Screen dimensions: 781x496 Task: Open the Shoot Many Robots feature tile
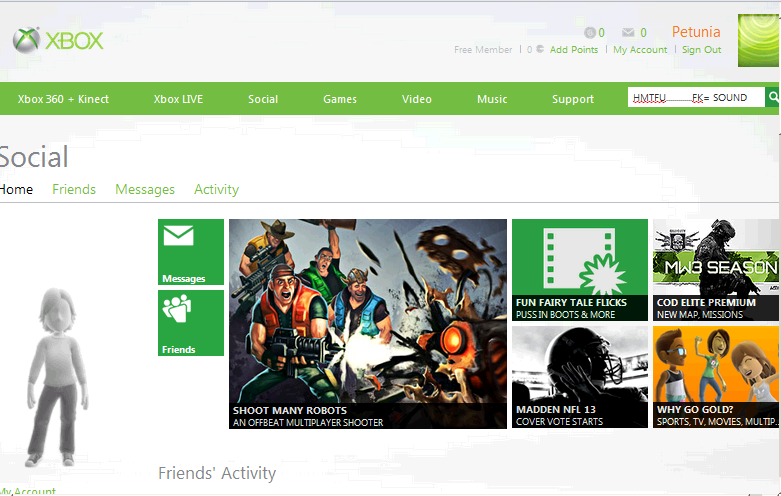tap(368, 324)
